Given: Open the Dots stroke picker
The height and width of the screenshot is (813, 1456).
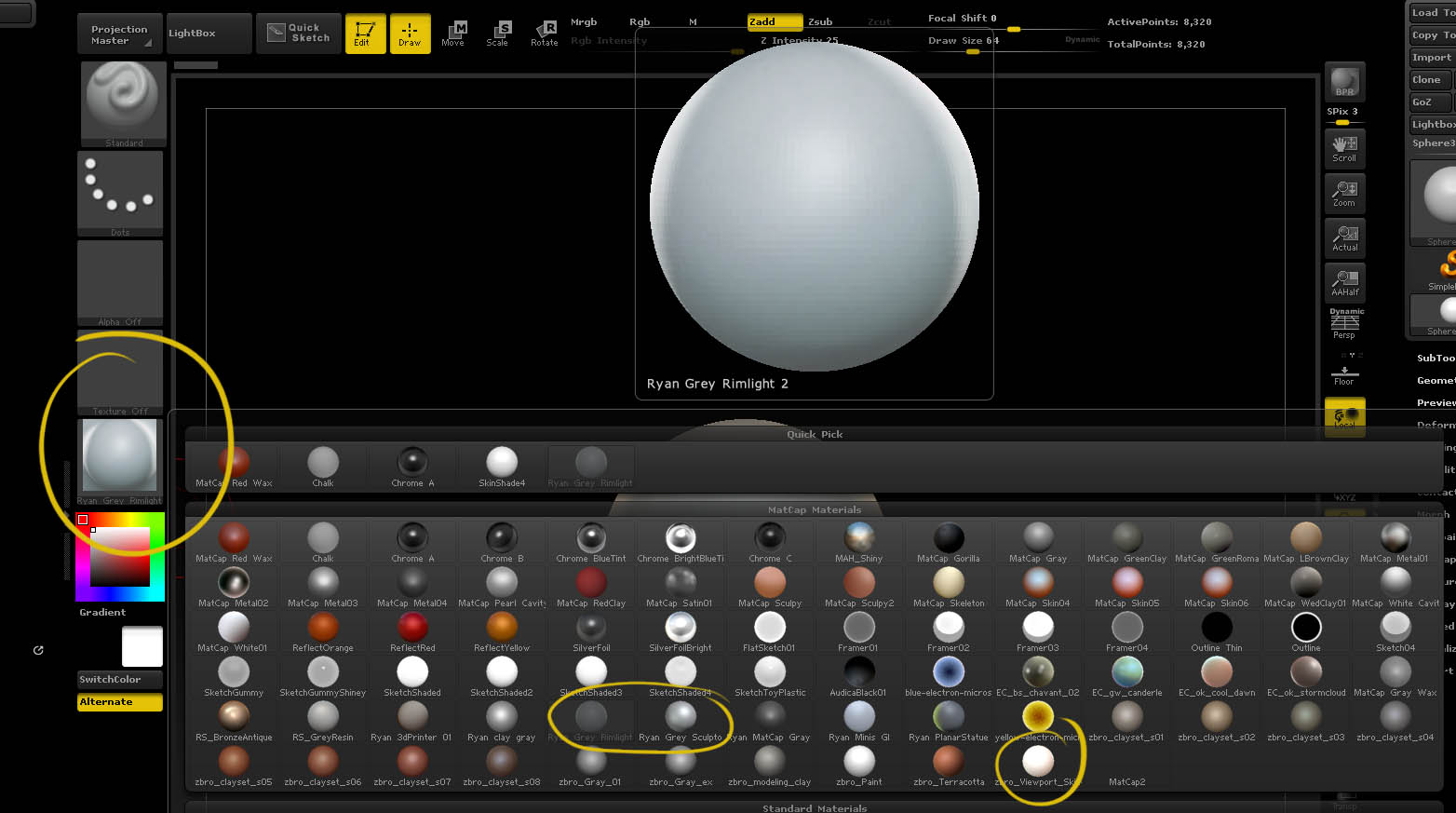Looking at the screenshot, I should (120, 194).
